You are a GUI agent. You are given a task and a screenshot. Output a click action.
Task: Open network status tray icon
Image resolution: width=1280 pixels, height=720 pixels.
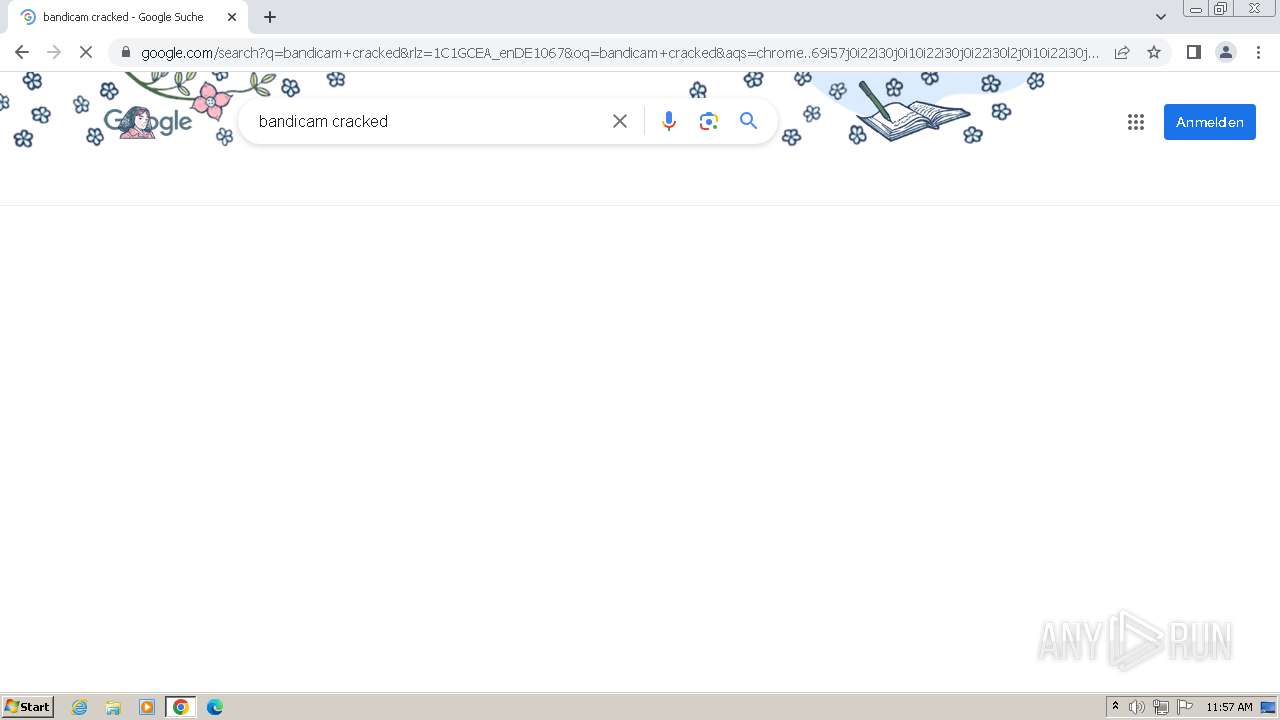click(x=1161, y=707)
